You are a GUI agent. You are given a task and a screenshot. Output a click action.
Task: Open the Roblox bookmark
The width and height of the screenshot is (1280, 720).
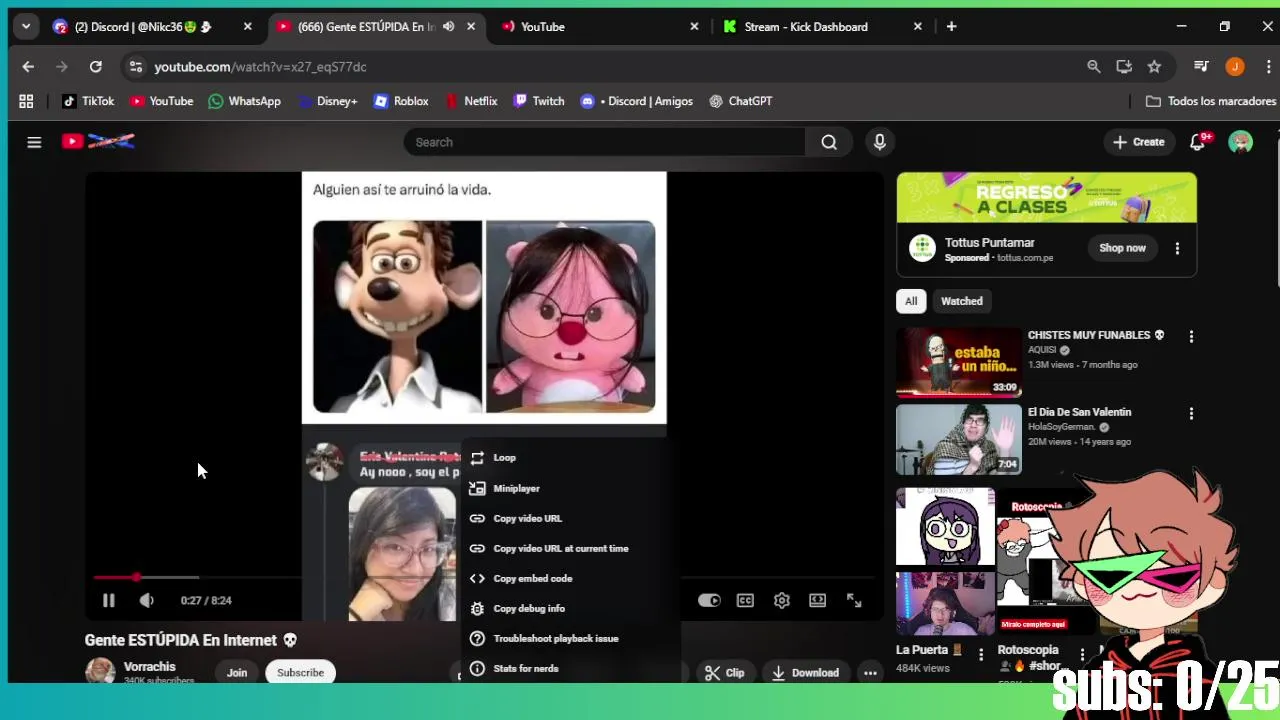click(x=401, y=101)
